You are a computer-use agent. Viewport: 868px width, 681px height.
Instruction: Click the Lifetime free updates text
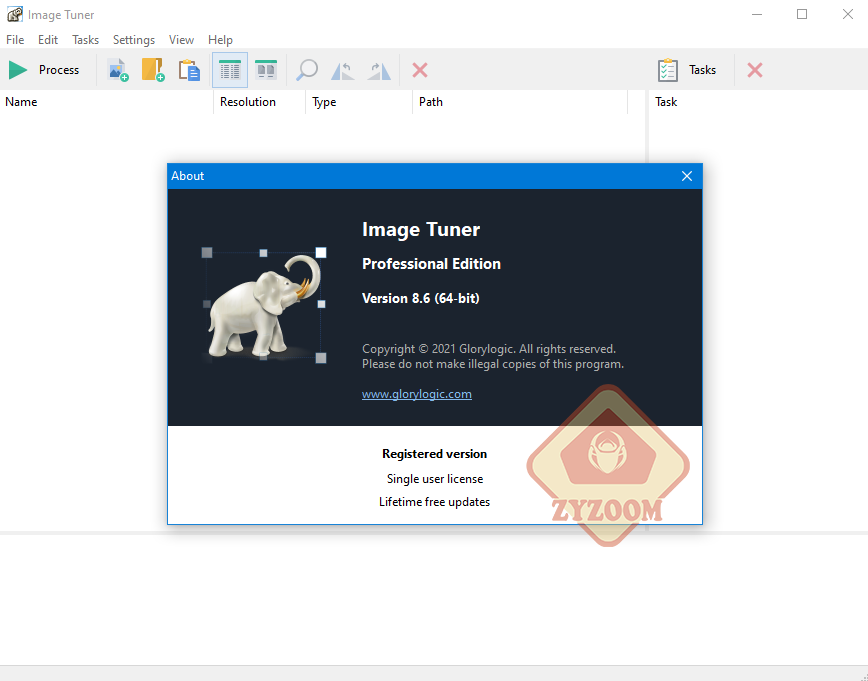435,502
